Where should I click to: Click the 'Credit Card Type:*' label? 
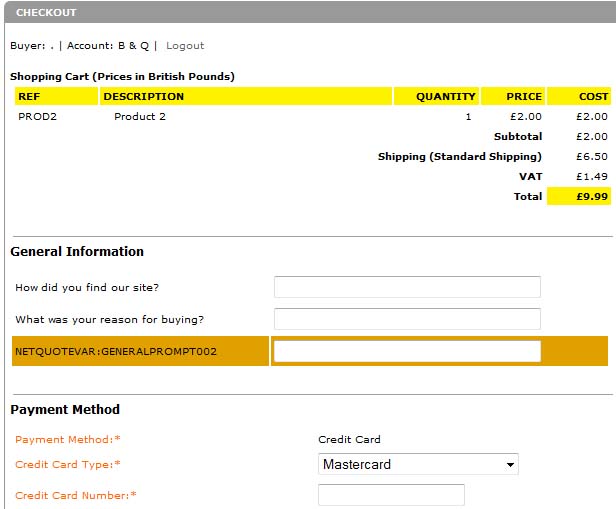click(67, 465)
